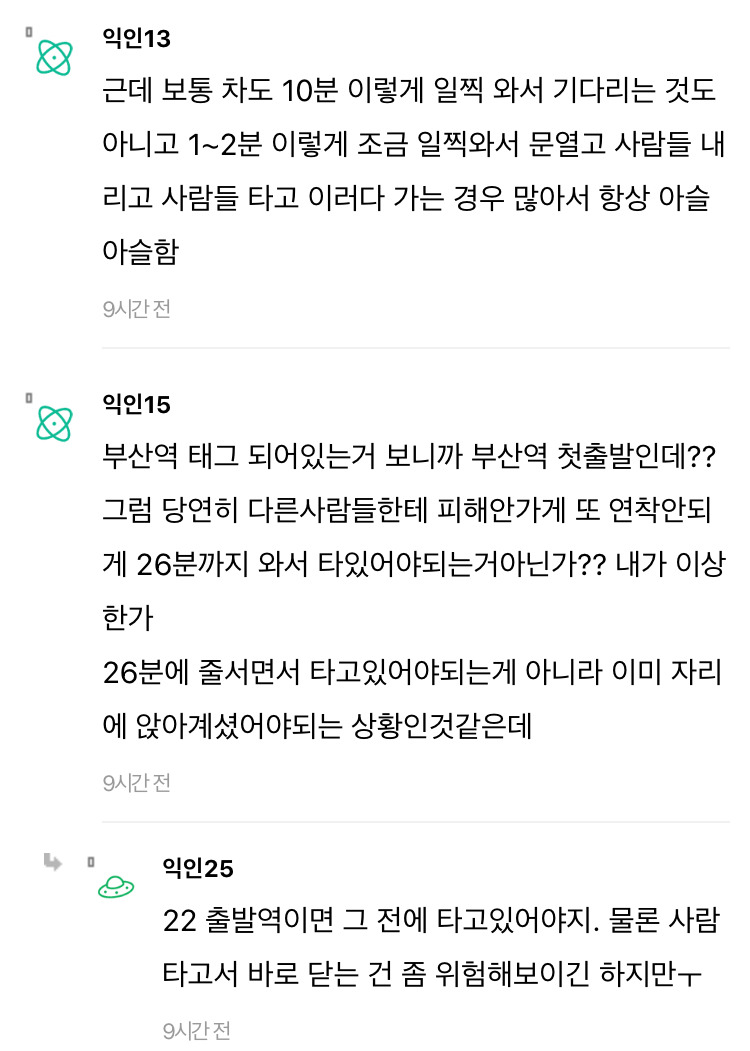This screenshot has height=1051, width=750.
Task: Click the divider line below 익인13's comment
Action: coord(415,348)
